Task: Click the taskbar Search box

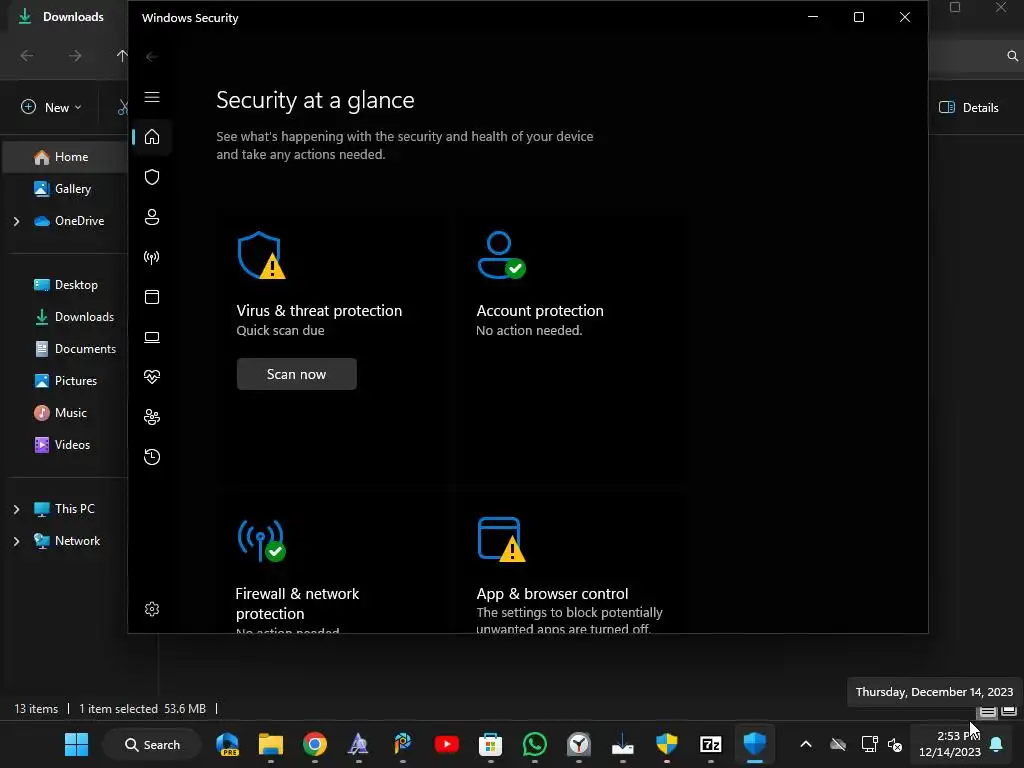Action: [153, 744]
